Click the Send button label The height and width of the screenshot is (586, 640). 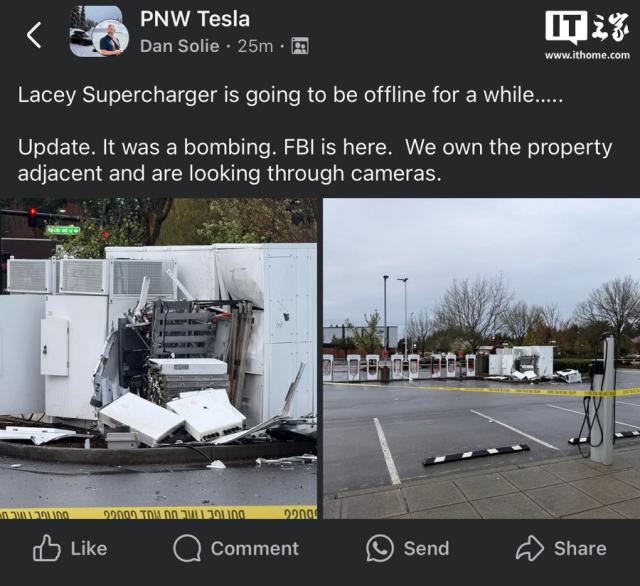pyautogui.click(x=427, y=548)
